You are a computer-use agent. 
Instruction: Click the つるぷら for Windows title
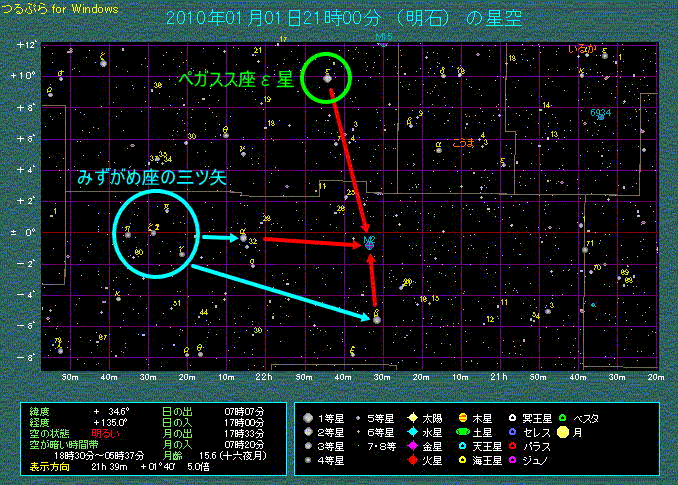tap(59, 8)
